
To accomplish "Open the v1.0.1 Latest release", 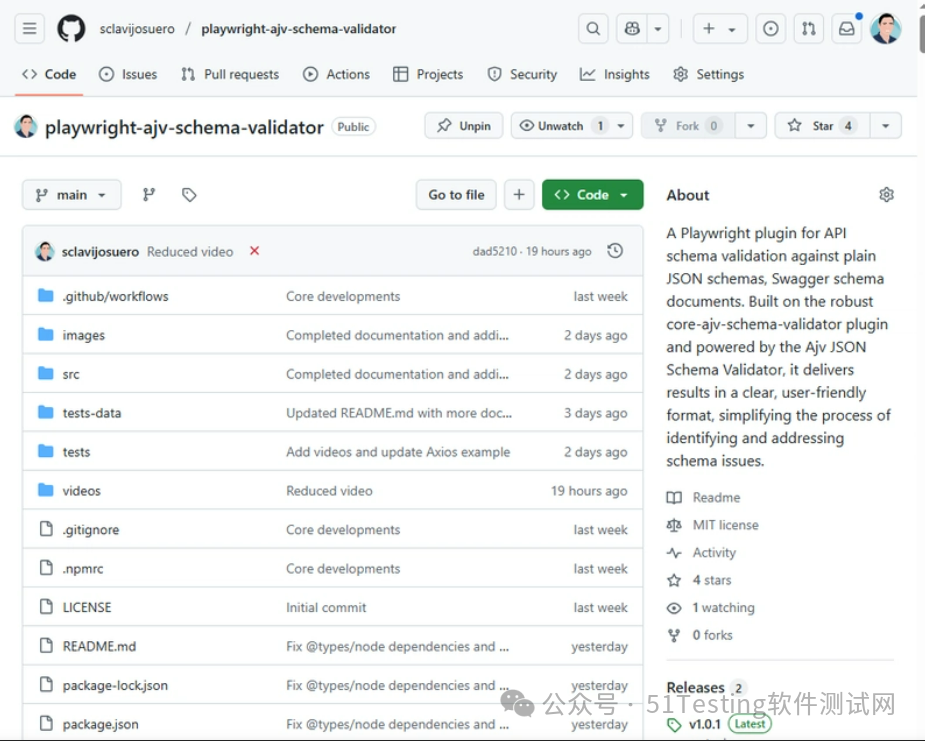I will (719, 724).
